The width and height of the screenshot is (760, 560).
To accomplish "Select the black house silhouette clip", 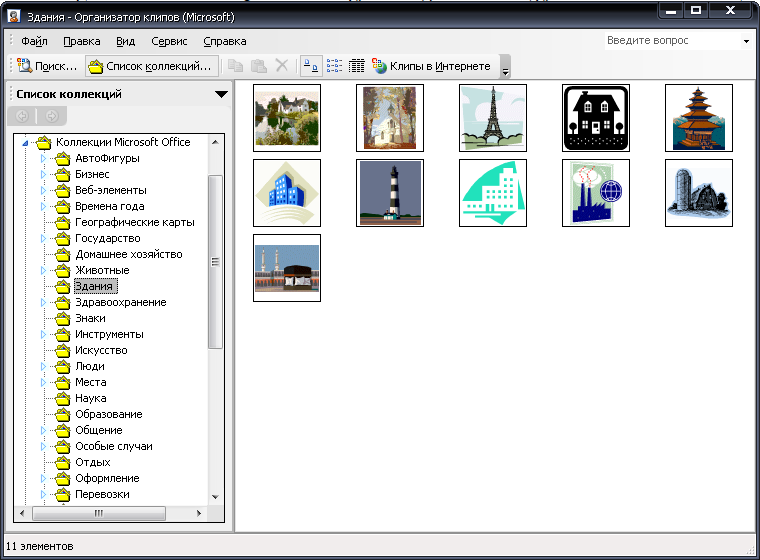I will tap(596, 118).
